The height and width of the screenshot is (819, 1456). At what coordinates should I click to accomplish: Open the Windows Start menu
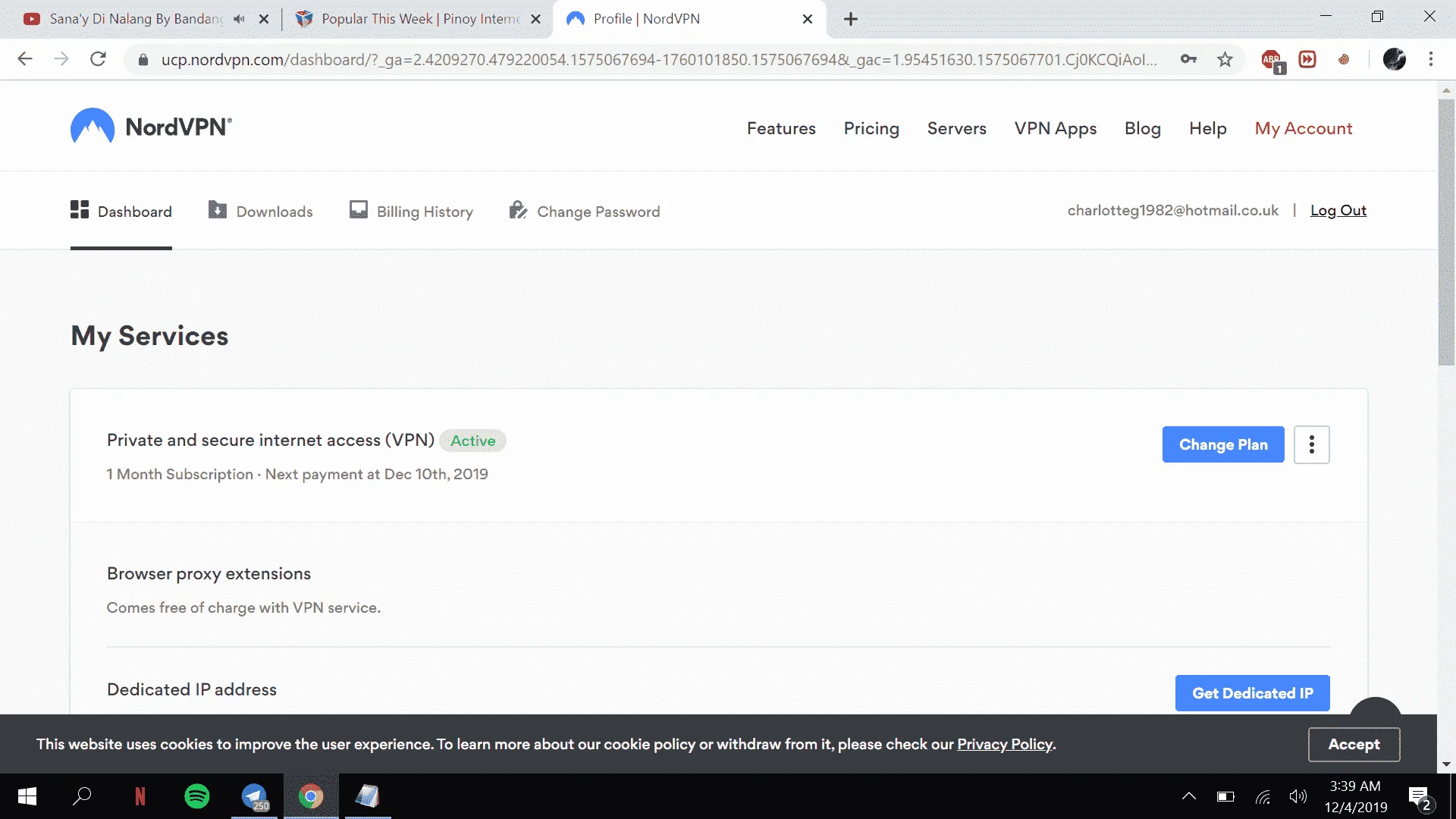(27, 796)
